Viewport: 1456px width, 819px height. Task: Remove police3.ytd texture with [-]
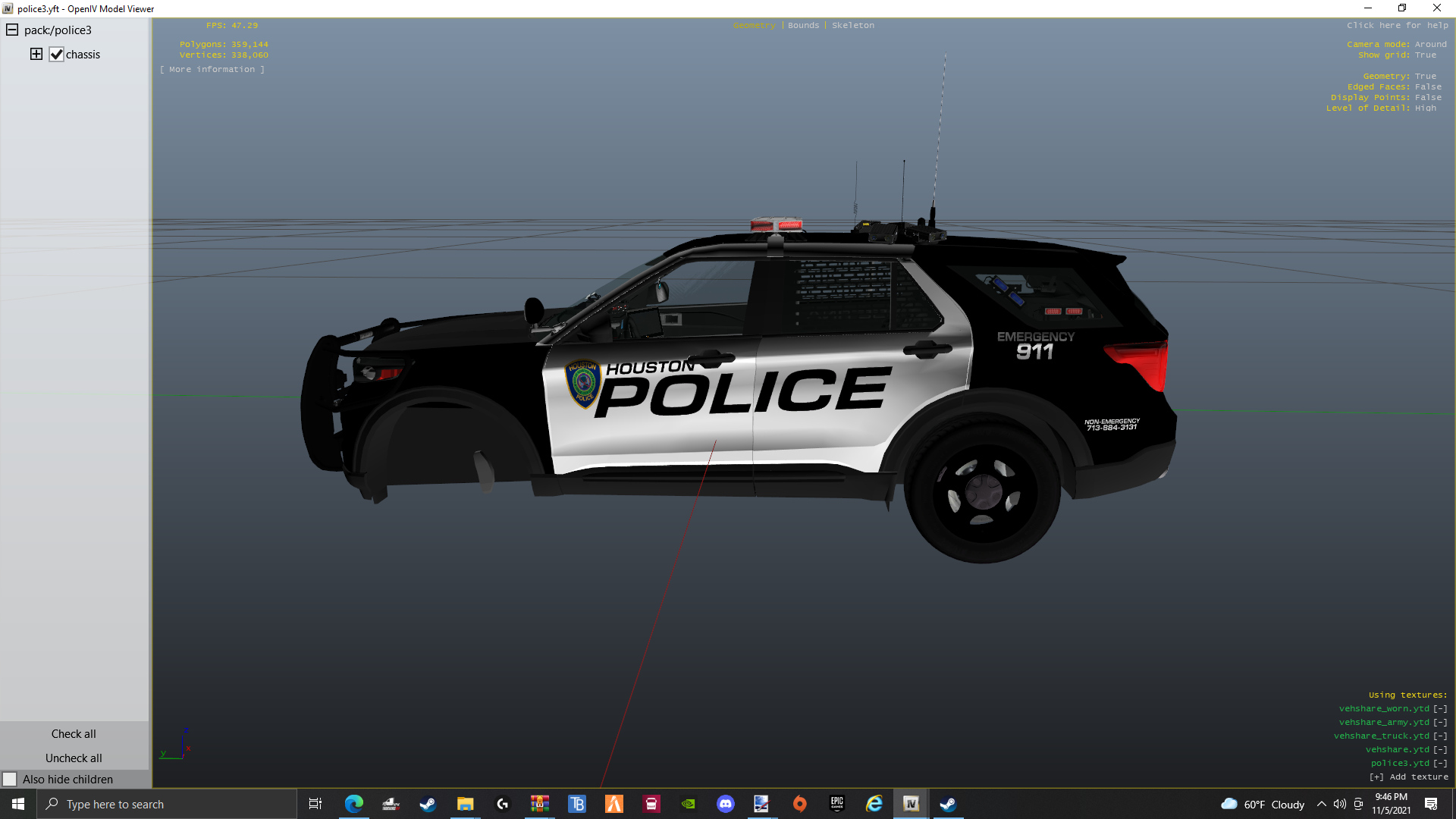tap(1439, 763)
